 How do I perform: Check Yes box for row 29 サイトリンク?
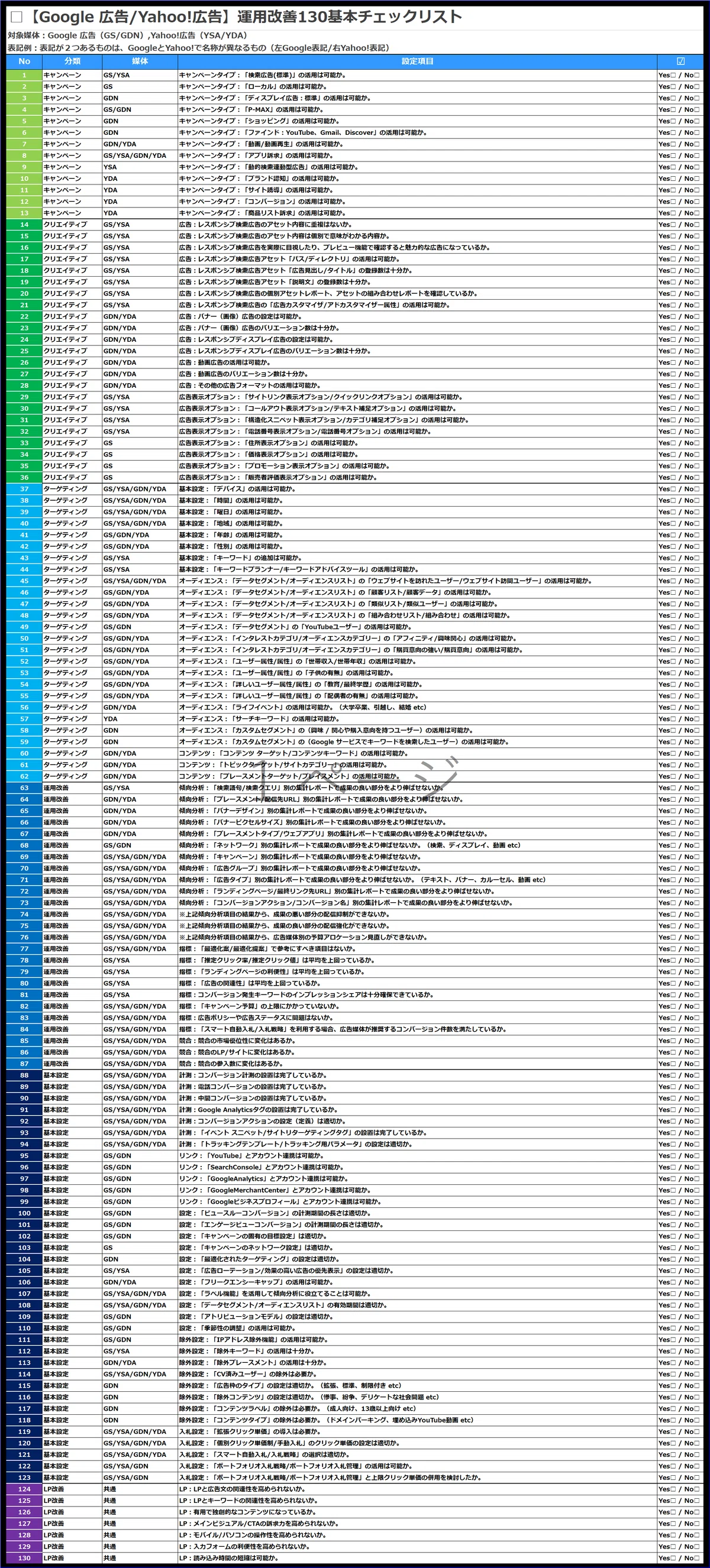673,397
